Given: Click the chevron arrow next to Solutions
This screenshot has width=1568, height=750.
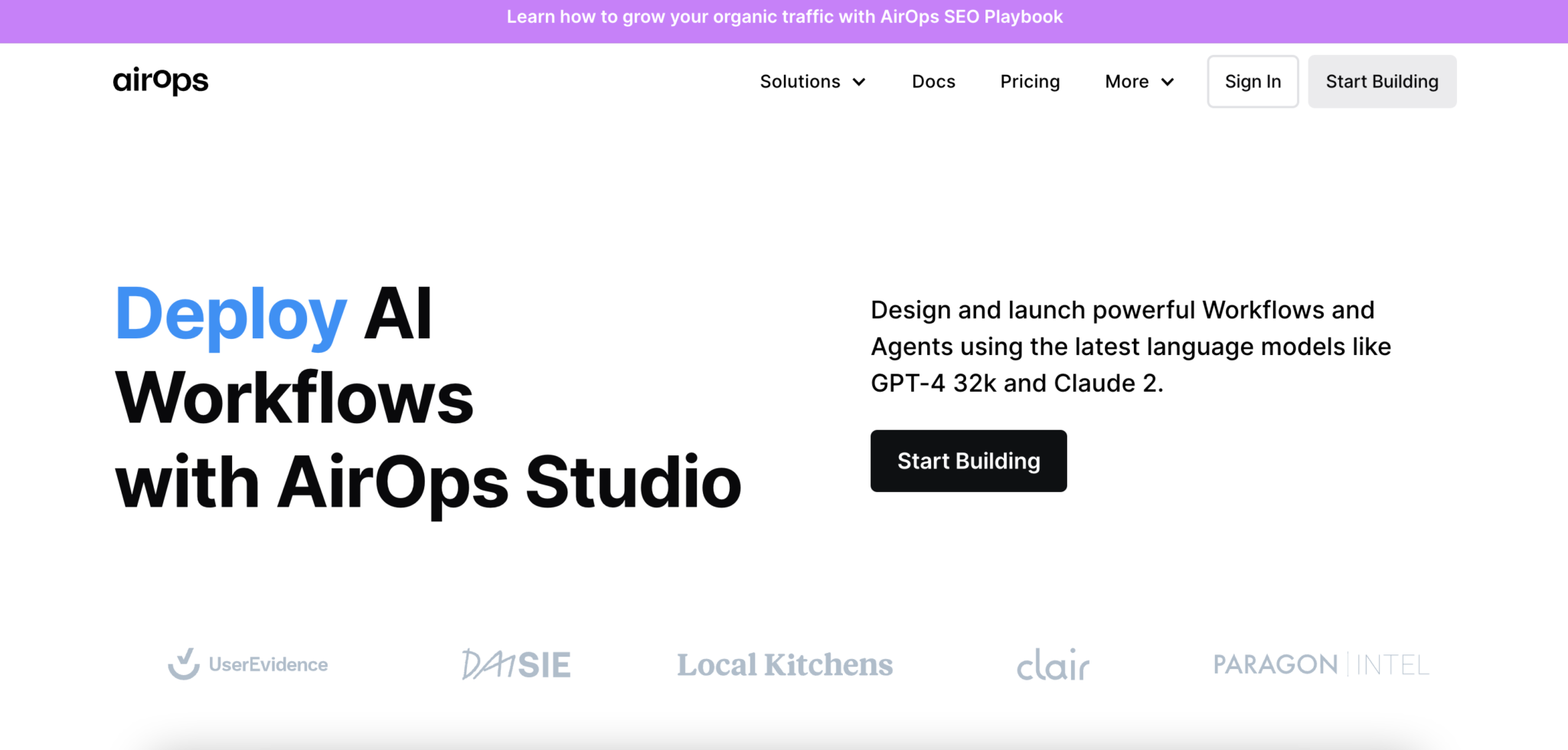Looking at the screenshot, I should point(859,82).
